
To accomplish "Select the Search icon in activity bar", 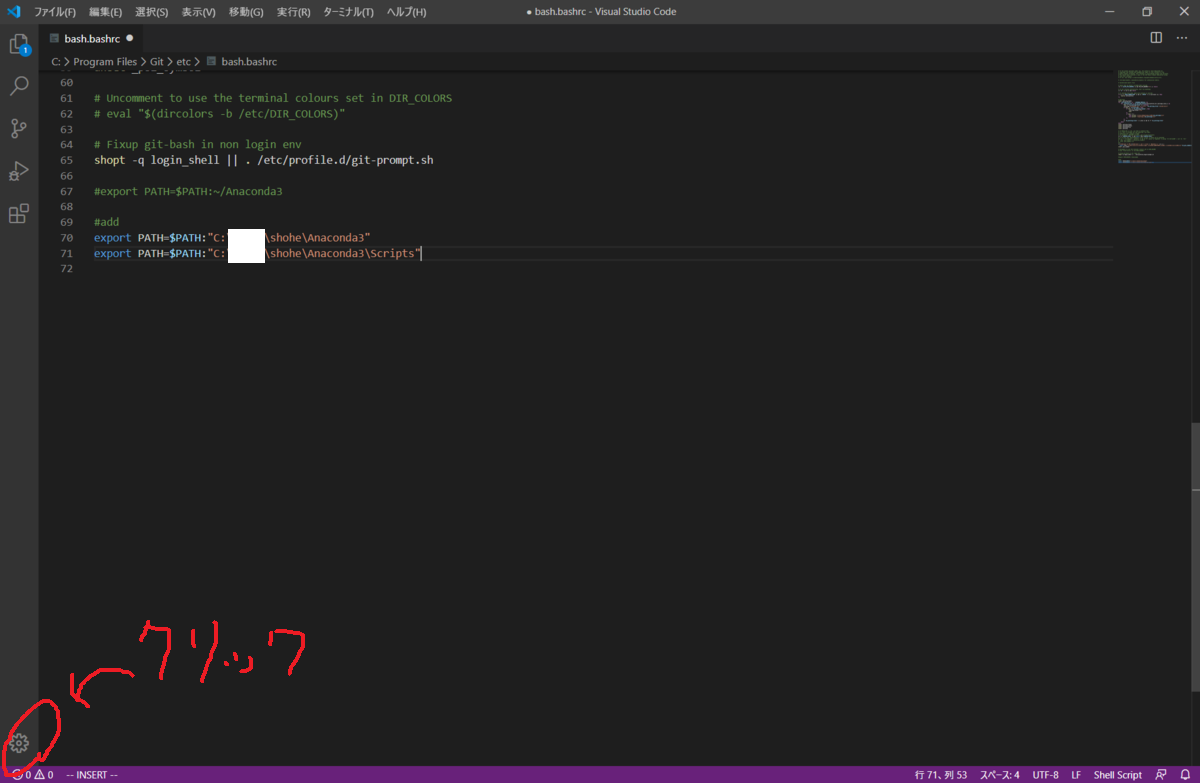I will (x=19, y=86).
